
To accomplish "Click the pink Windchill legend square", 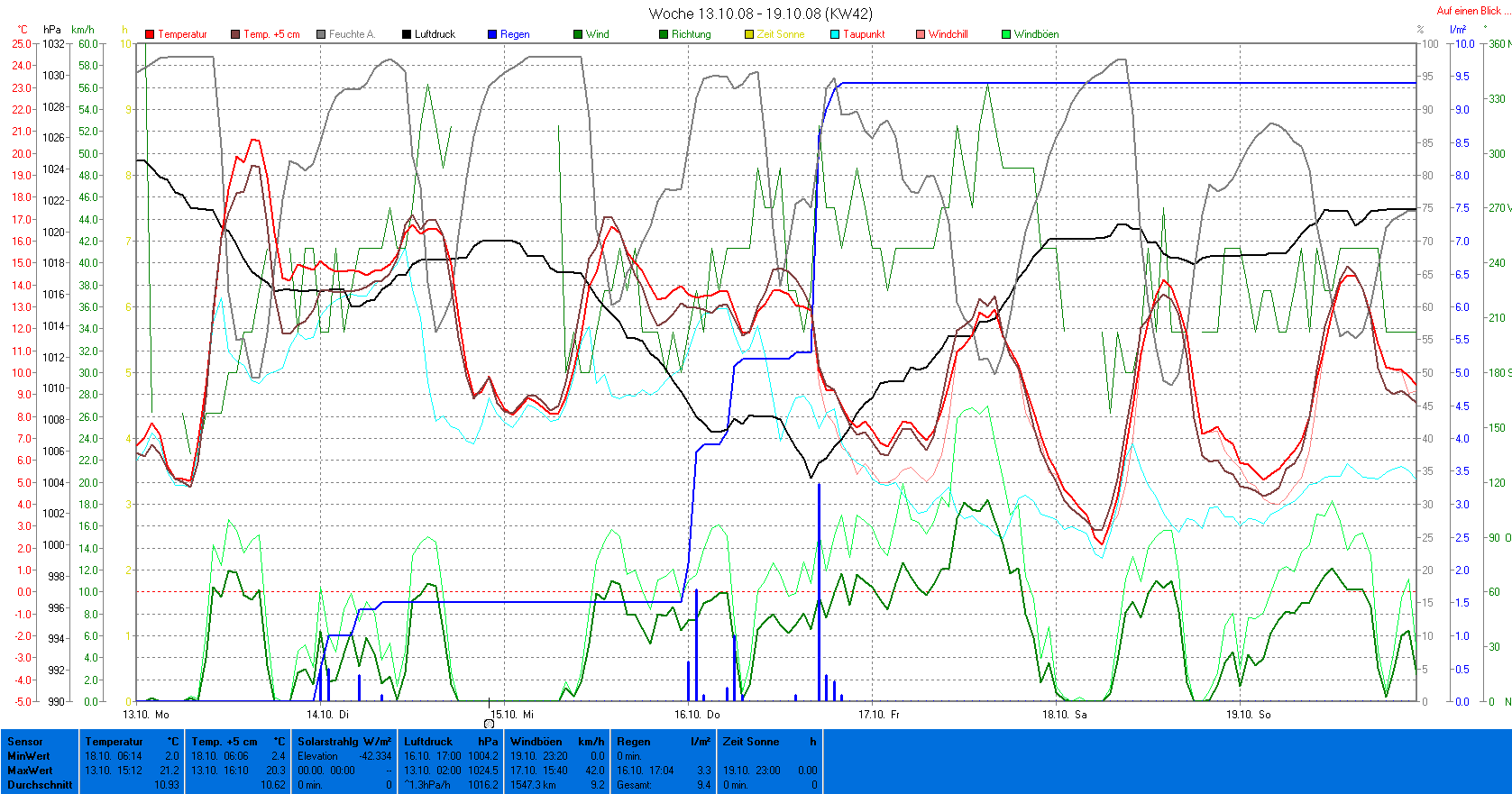I will [x=921, y=34].
